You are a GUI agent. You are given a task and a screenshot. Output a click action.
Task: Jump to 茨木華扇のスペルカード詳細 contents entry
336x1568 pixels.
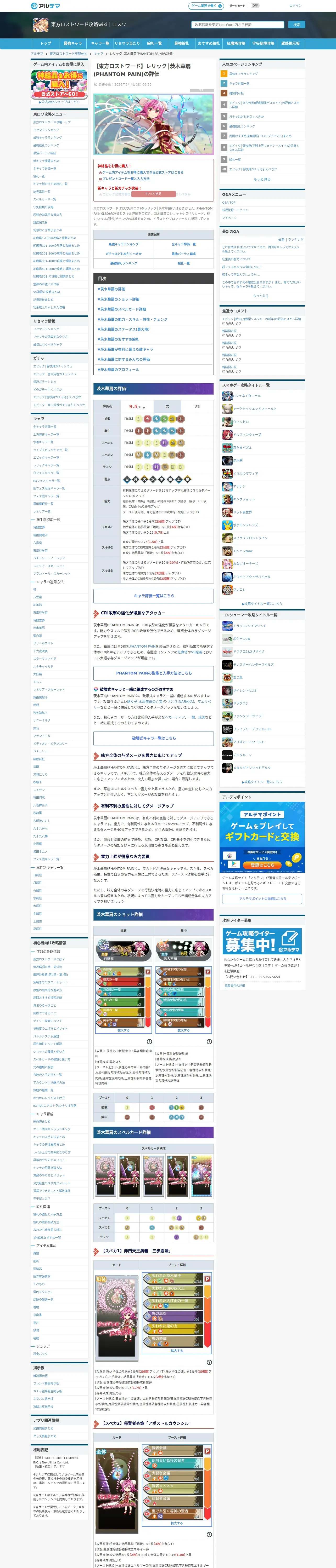tap(121, 309)
